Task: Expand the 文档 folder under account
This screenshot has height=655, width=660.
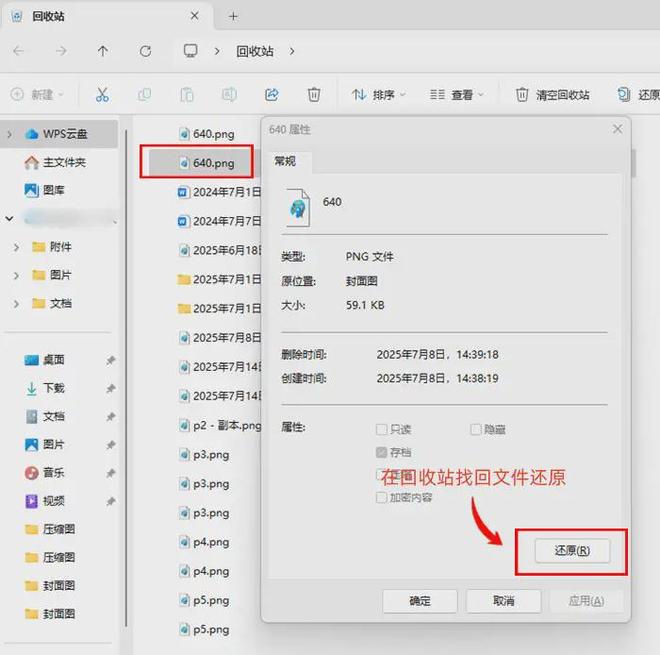Action: click(x=16, y=304)
